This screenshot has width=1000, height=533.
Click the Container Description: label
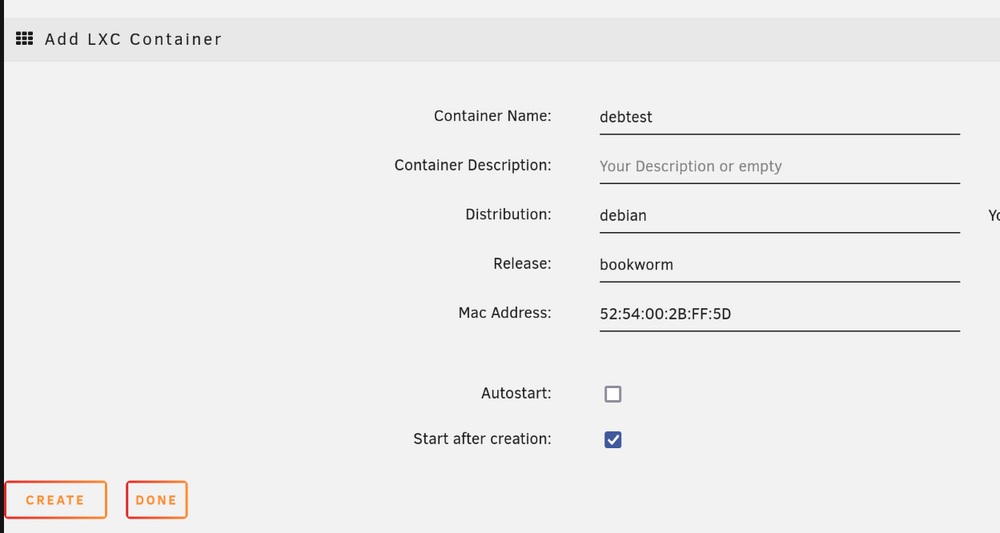pos(473,165)
